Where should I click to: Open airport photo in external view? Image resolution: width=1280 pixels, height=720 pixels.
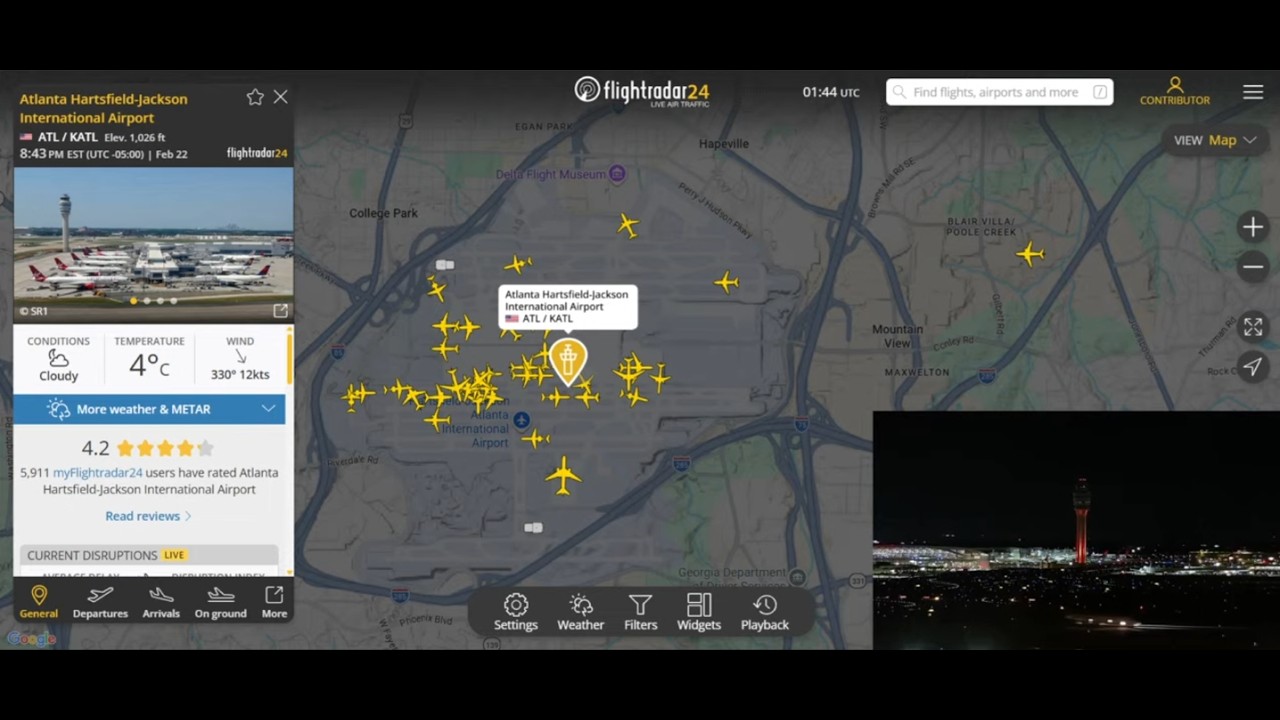pos(281,311)
